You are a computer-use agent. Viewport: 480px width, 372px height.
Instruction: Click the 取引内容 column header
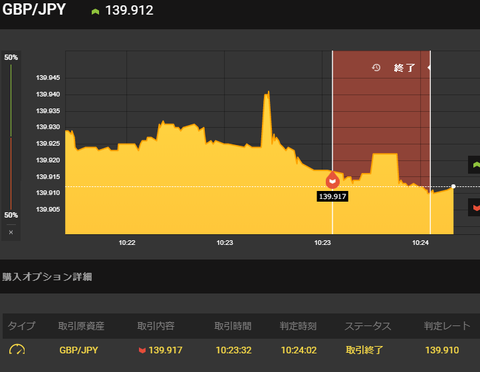[x=156, y=326]
